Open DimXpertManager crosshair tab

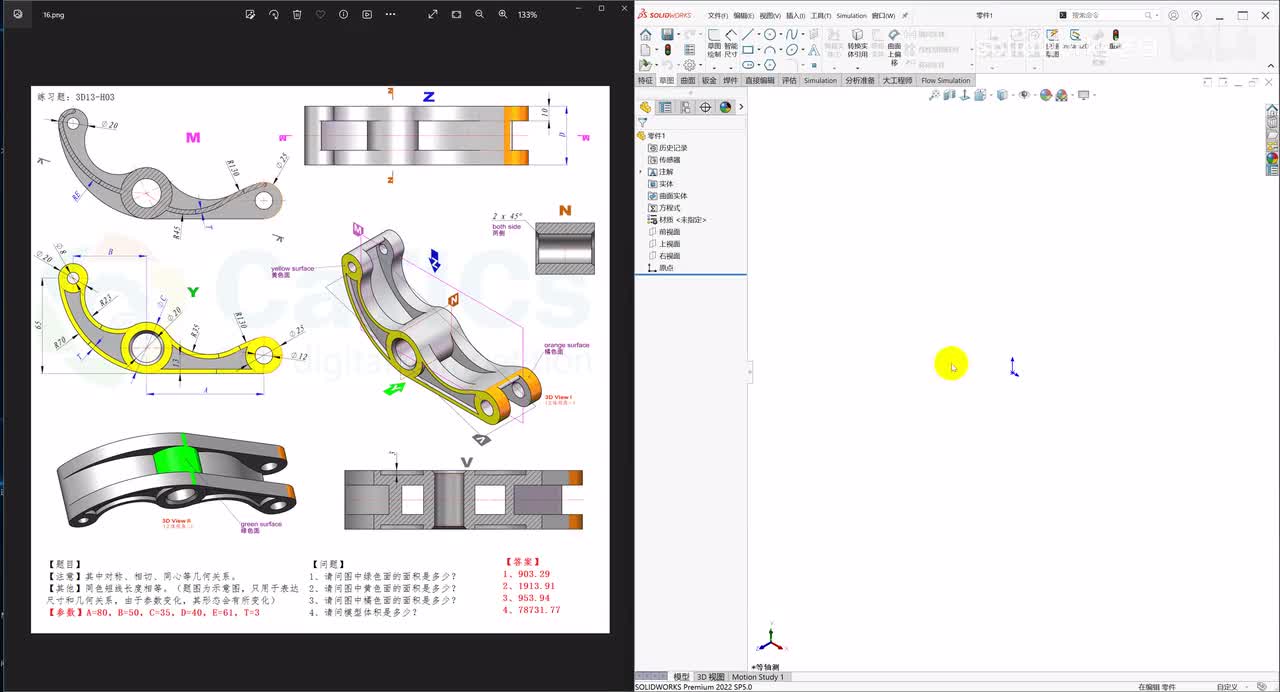click(705, 107)
